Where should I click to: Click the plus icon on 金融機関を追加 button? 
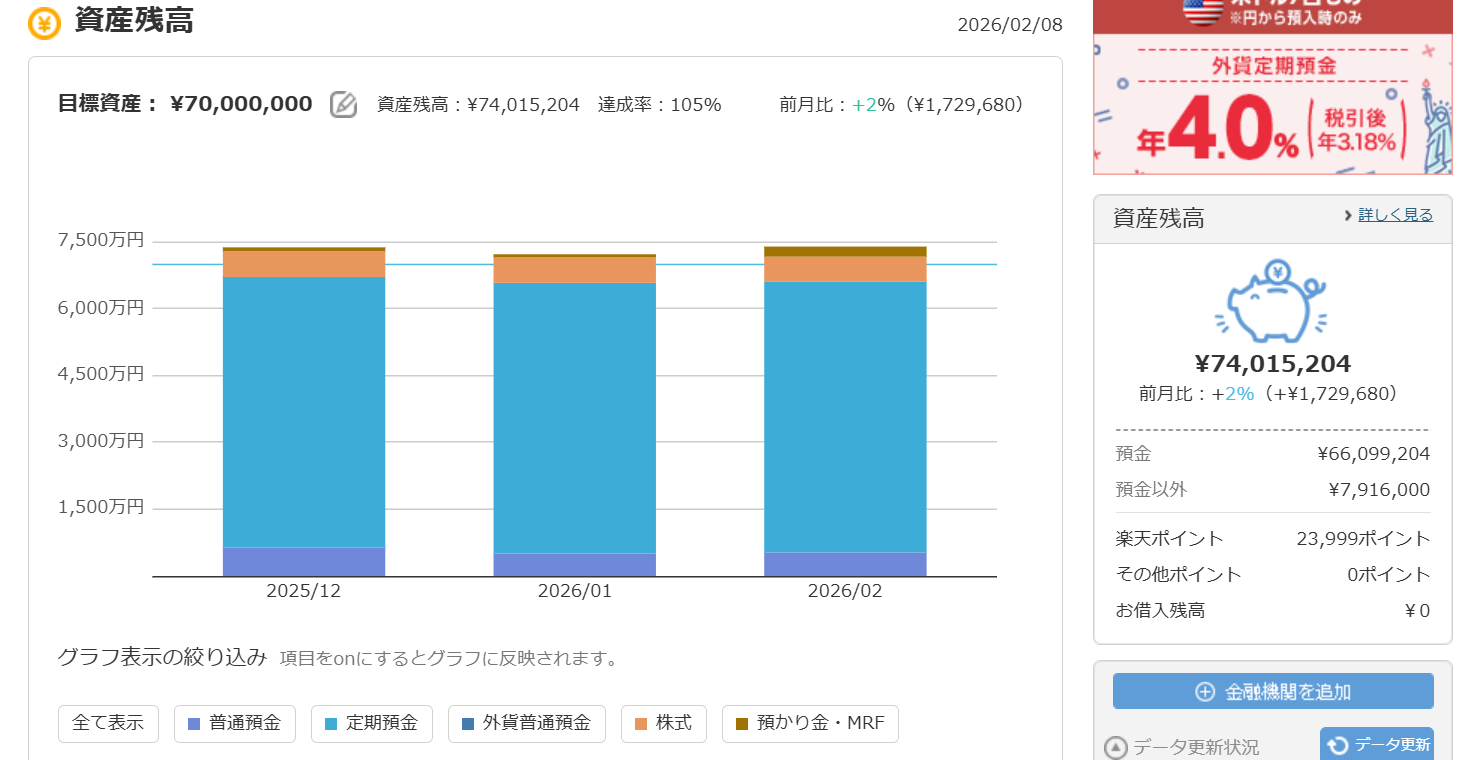(1205, 692)
